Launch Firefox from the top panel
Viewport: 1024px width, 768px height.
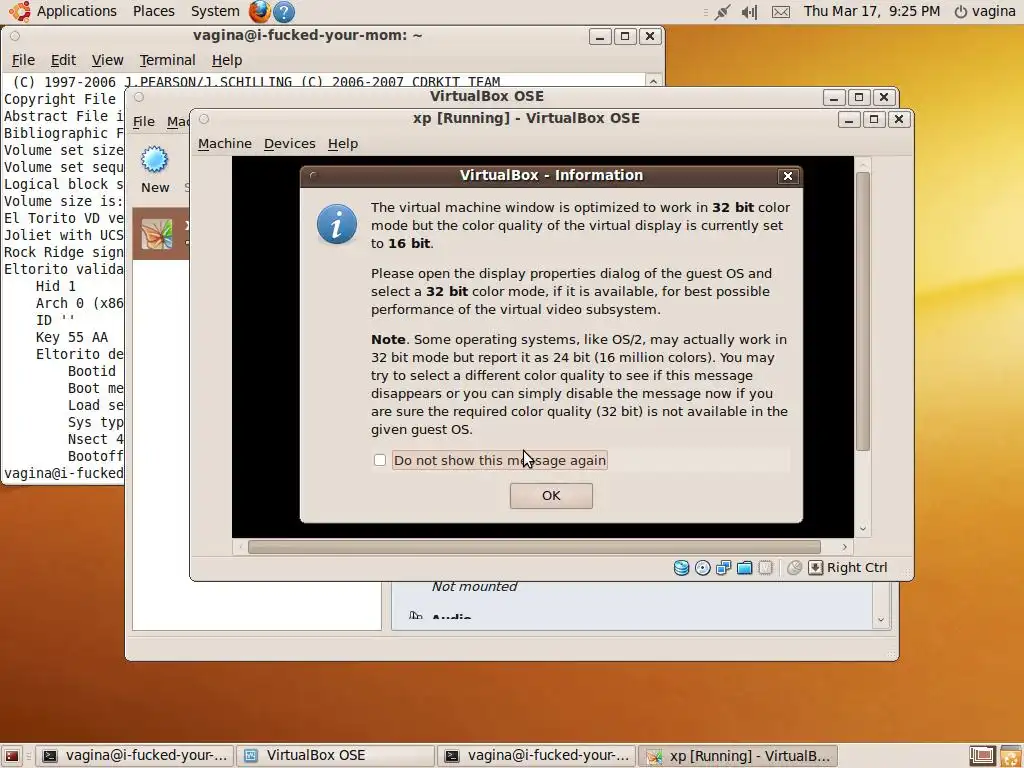(x=260, y=11)
